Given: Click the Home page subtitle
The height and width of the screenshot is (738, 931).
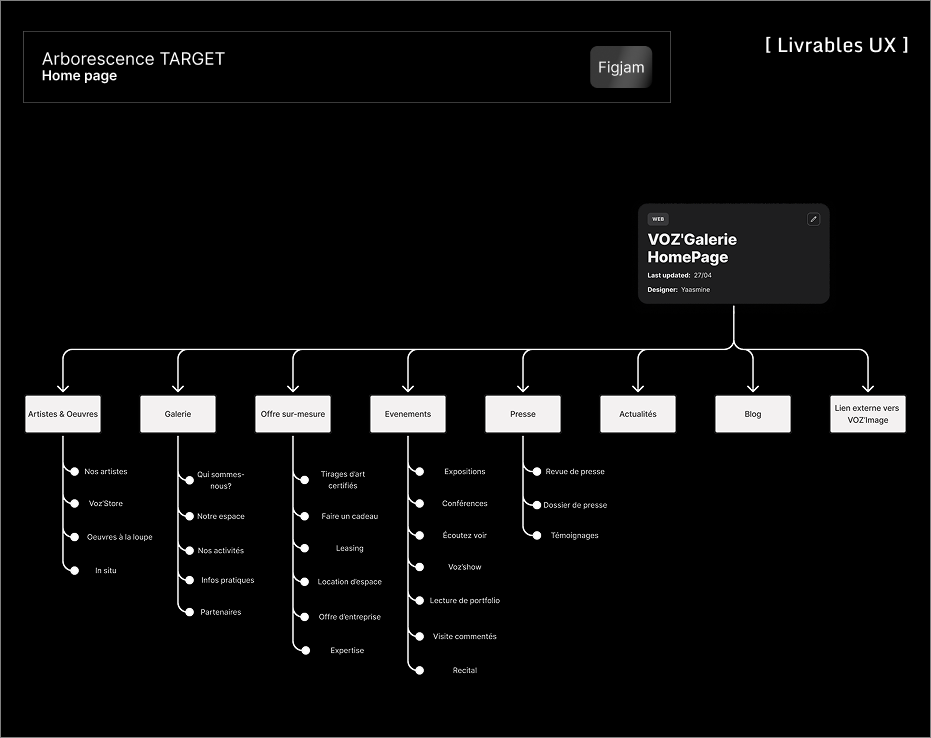Looking at the screenshot, I should click(79, 76).
